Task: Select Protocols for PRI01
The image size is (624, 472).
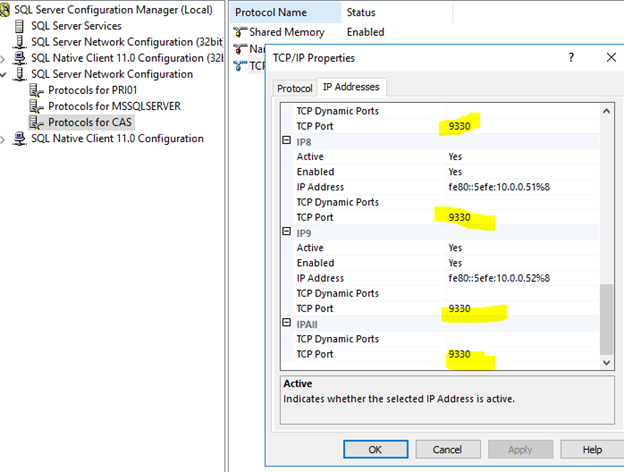Action: pyautogui.click(x=93, y=90)
